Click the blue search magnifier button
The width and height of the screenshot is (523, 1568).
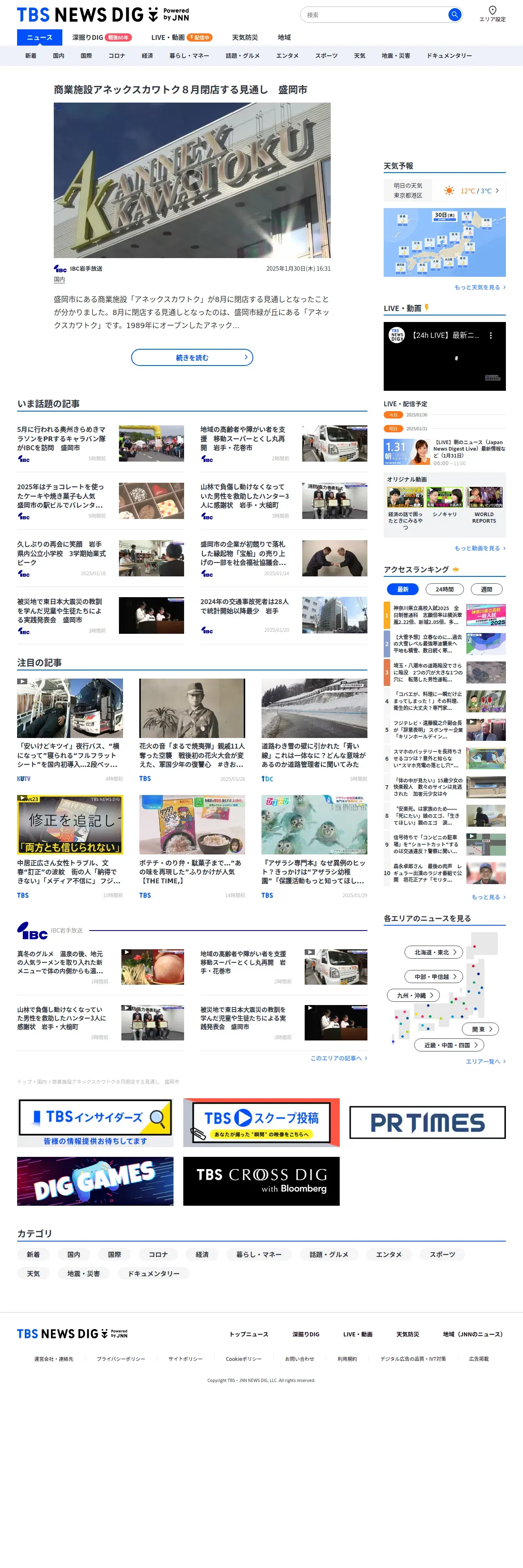click(454, 15)
